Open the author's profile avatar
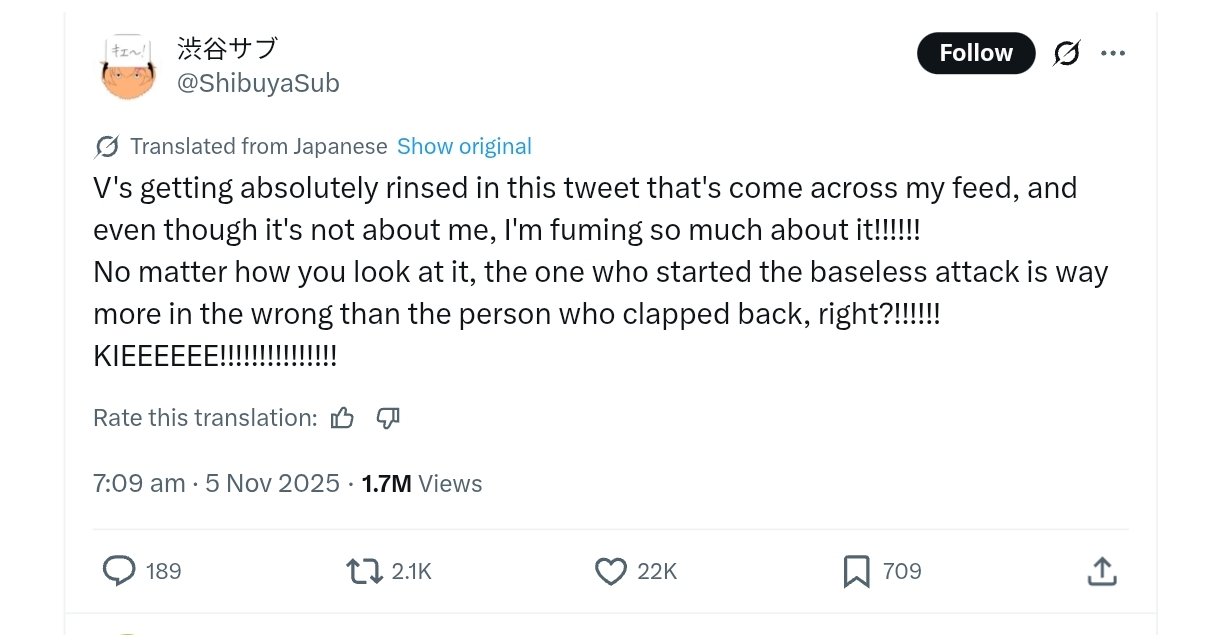The image size is (1220, 635). pyautogui.click(x=129, y=67)
